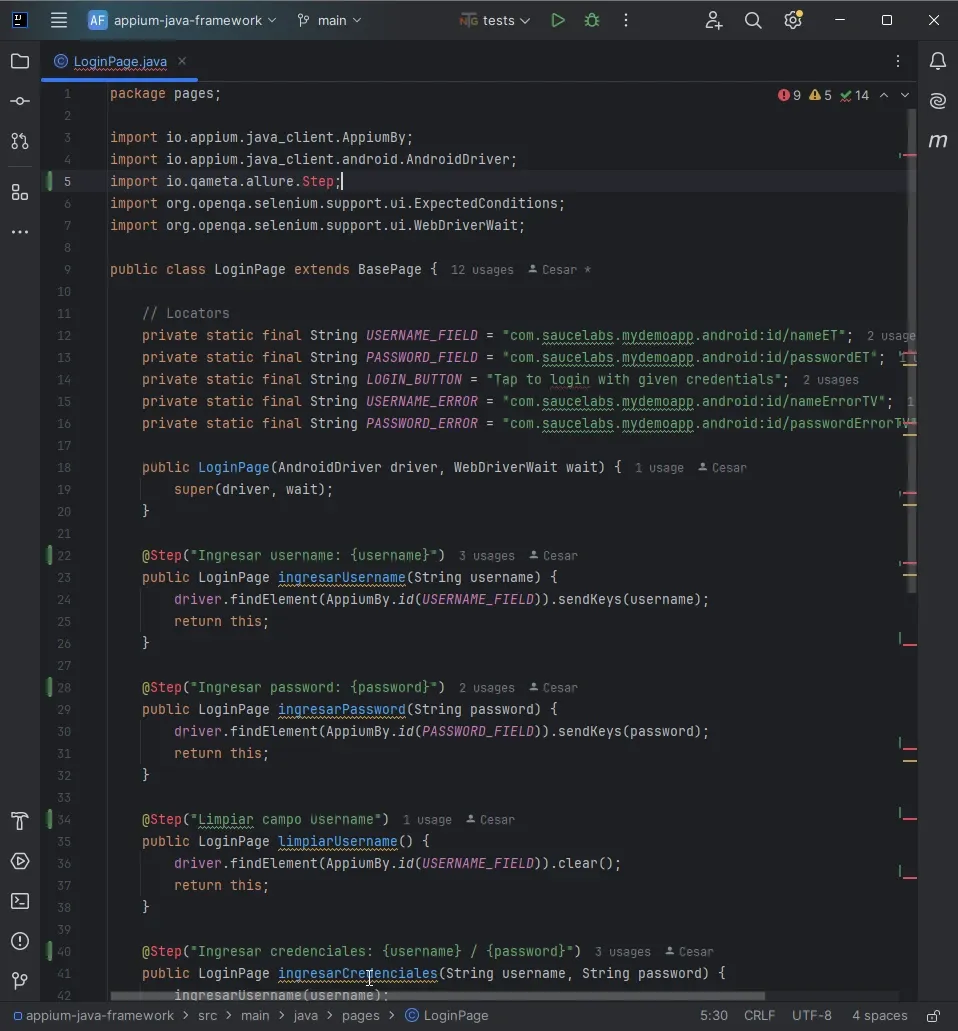Click the LoginPage breadcrumb
This screenshot has width=958, height=1031.
click(447, 1016)
